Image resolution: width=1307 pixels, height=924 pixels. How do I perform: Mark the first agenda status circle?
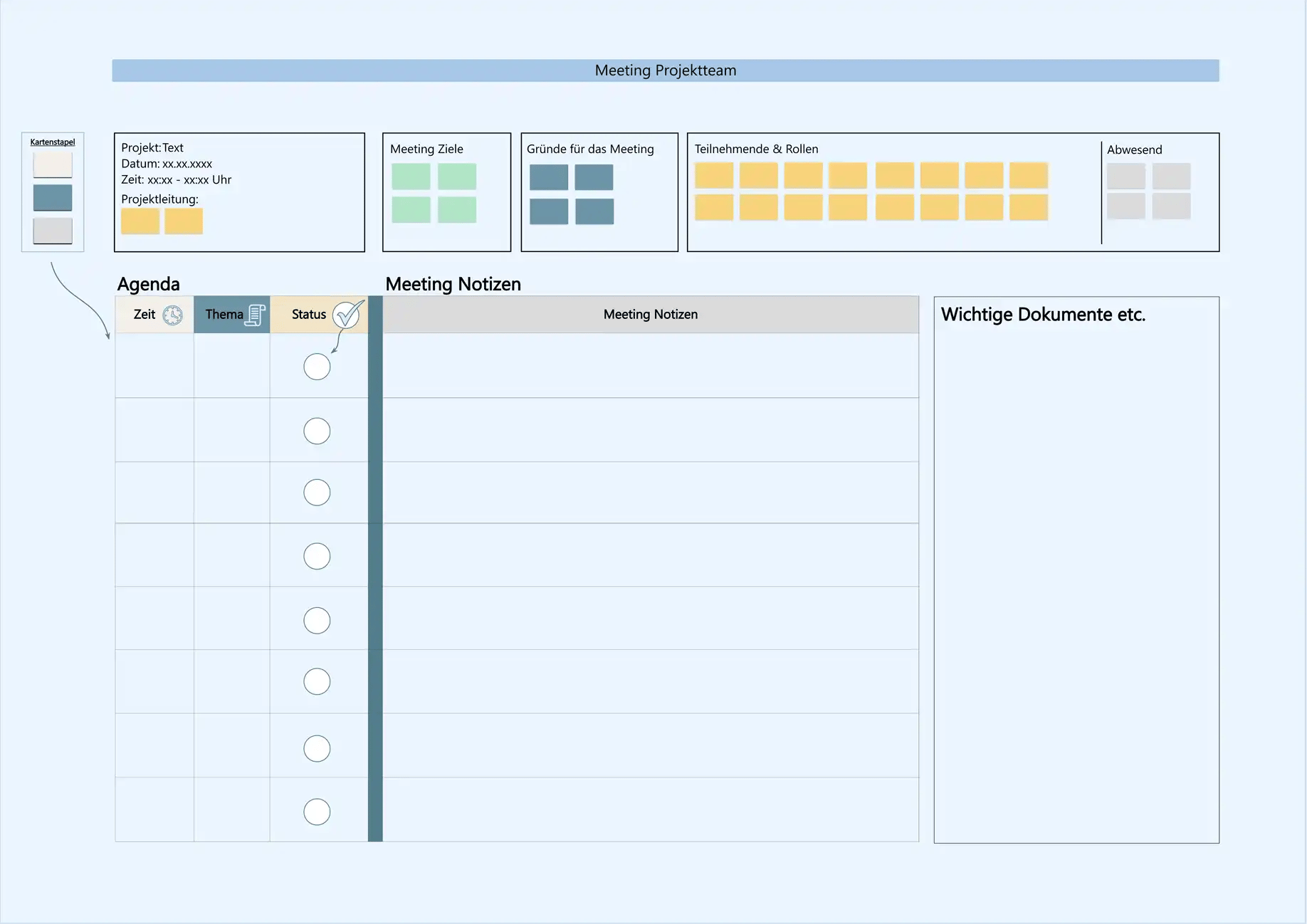(x=317, y=367)
